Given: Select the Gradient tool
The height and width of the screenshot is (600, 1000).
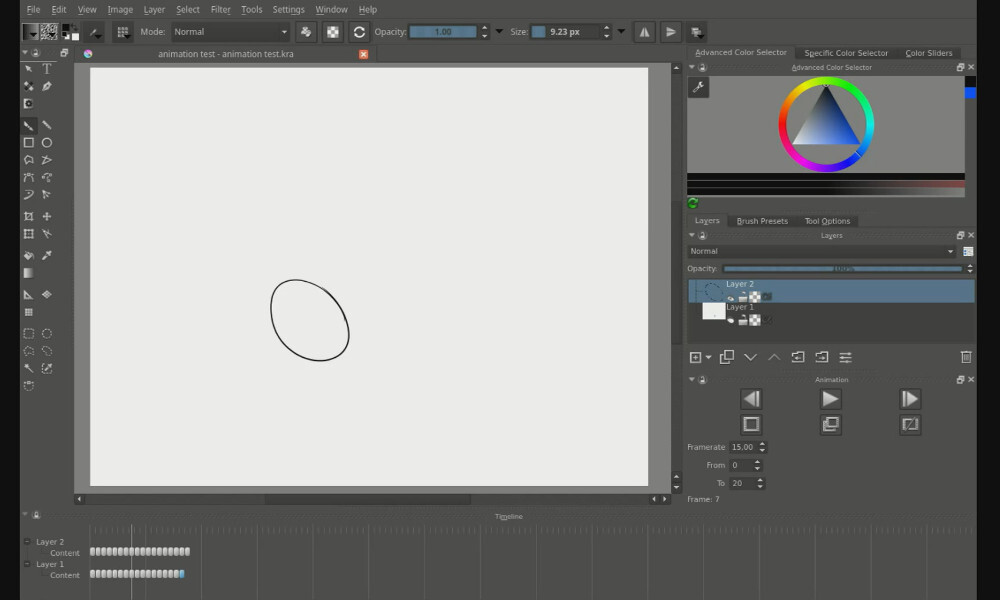Looking at the screenshot, I should click(29, 272).
